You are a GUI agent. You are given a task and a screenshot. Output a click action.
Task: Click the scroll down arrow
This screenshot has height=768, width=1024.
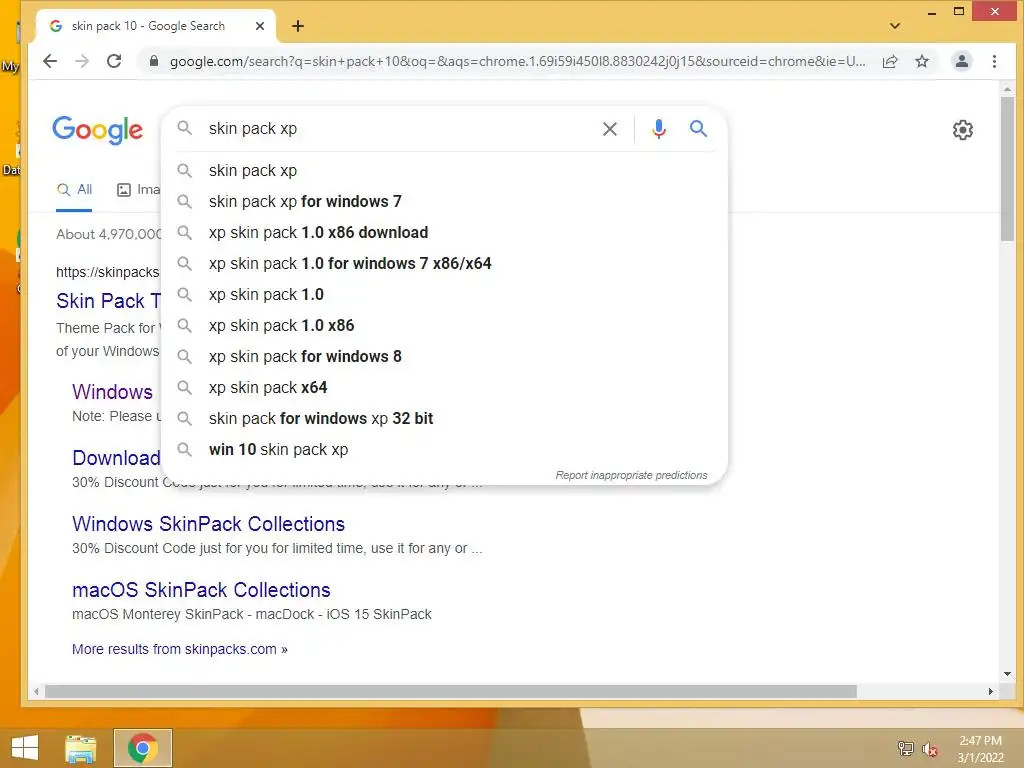1007,674
